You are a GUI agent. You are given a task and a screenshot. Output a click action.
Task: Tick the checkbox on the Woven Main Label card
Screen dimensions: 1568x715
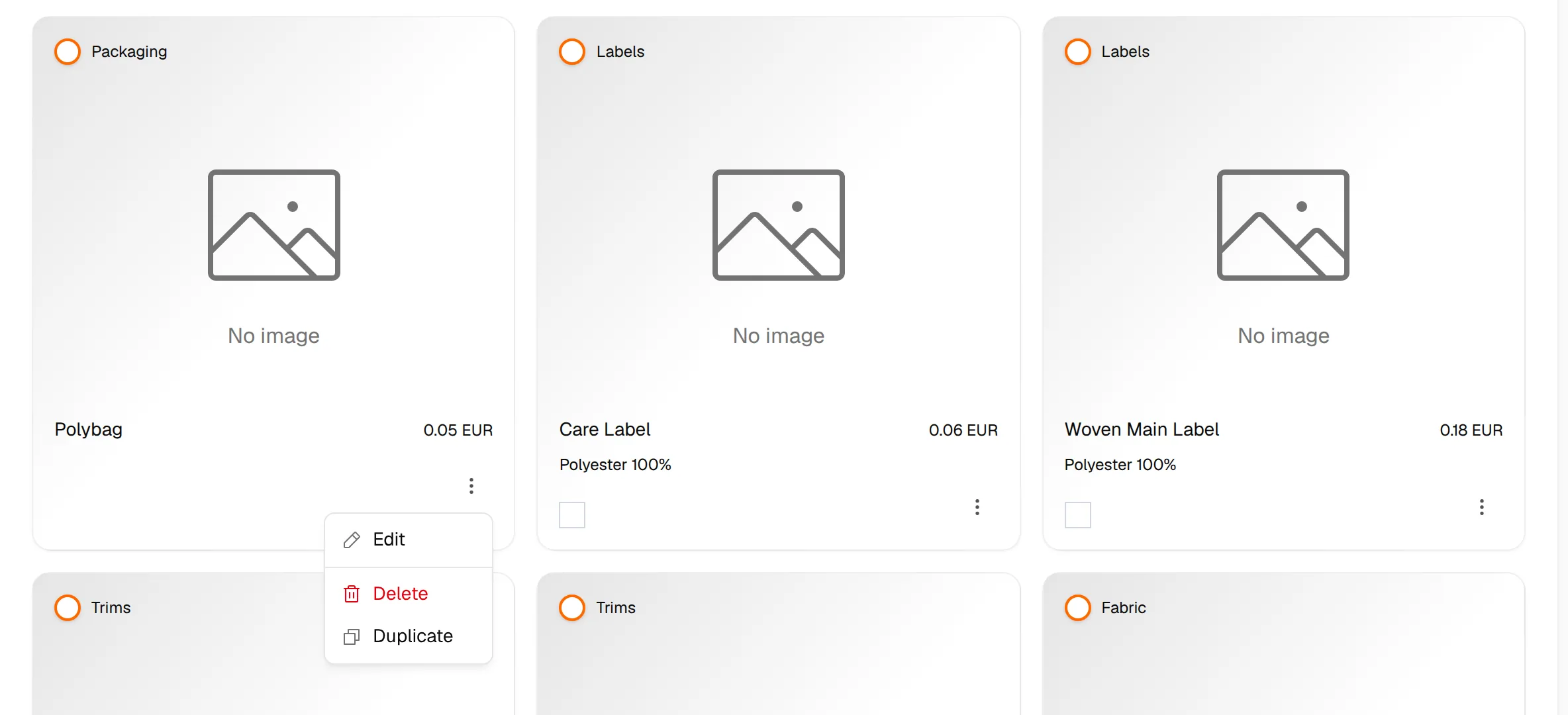point(1078,515)
